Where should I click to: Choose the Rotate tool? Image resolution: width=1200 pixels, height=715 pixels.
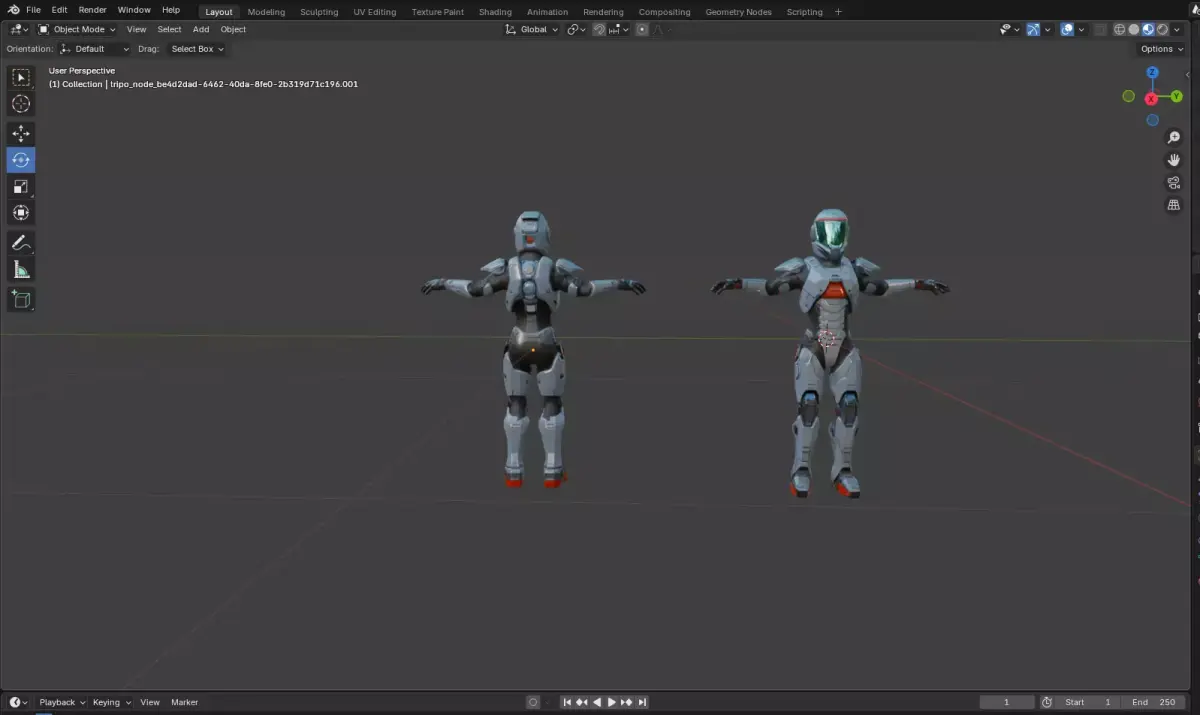(x=21, y=160)
